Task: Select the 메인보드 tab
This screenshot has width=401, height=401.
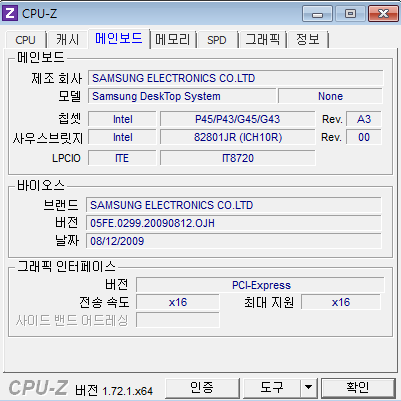Action: pyautogui.click(x=119, y=39)
